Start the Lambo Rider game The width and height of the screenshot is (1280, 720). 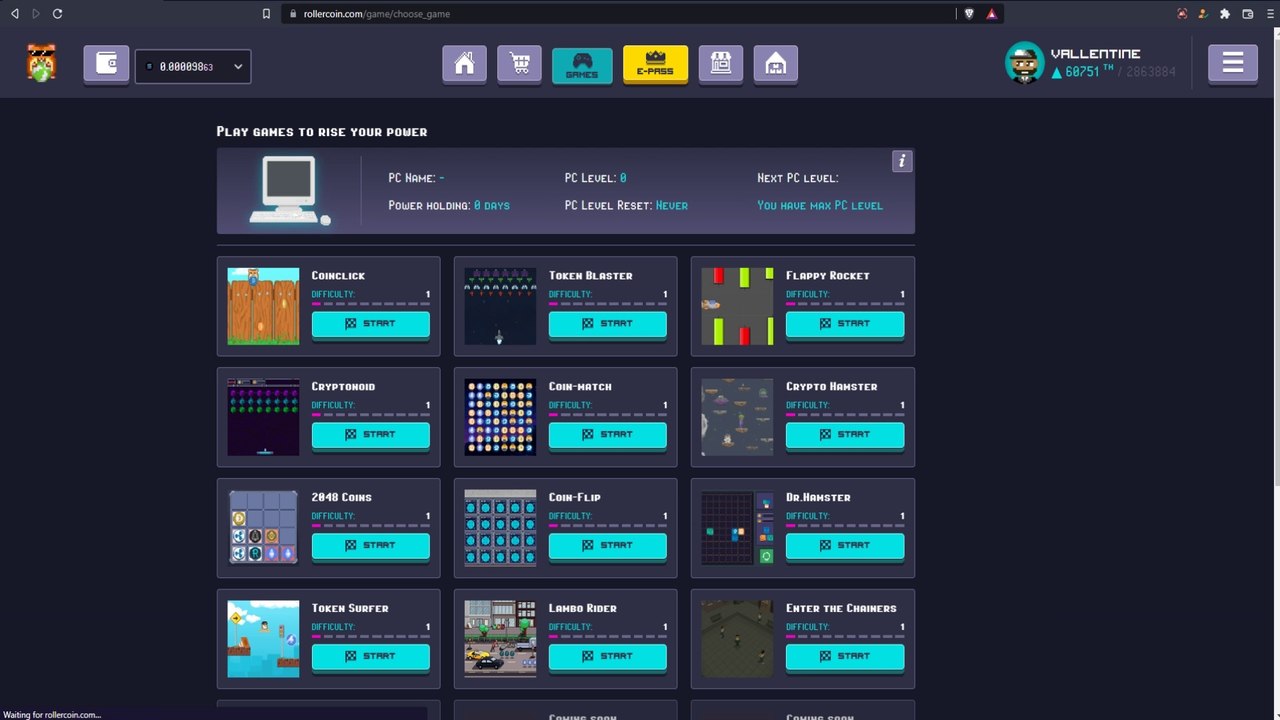point(608,657)
